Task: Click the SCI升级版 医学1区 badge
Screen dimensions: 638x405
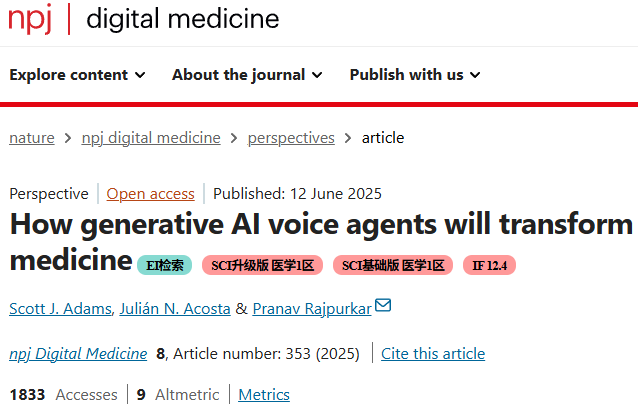Action: (x=262, y=265)
